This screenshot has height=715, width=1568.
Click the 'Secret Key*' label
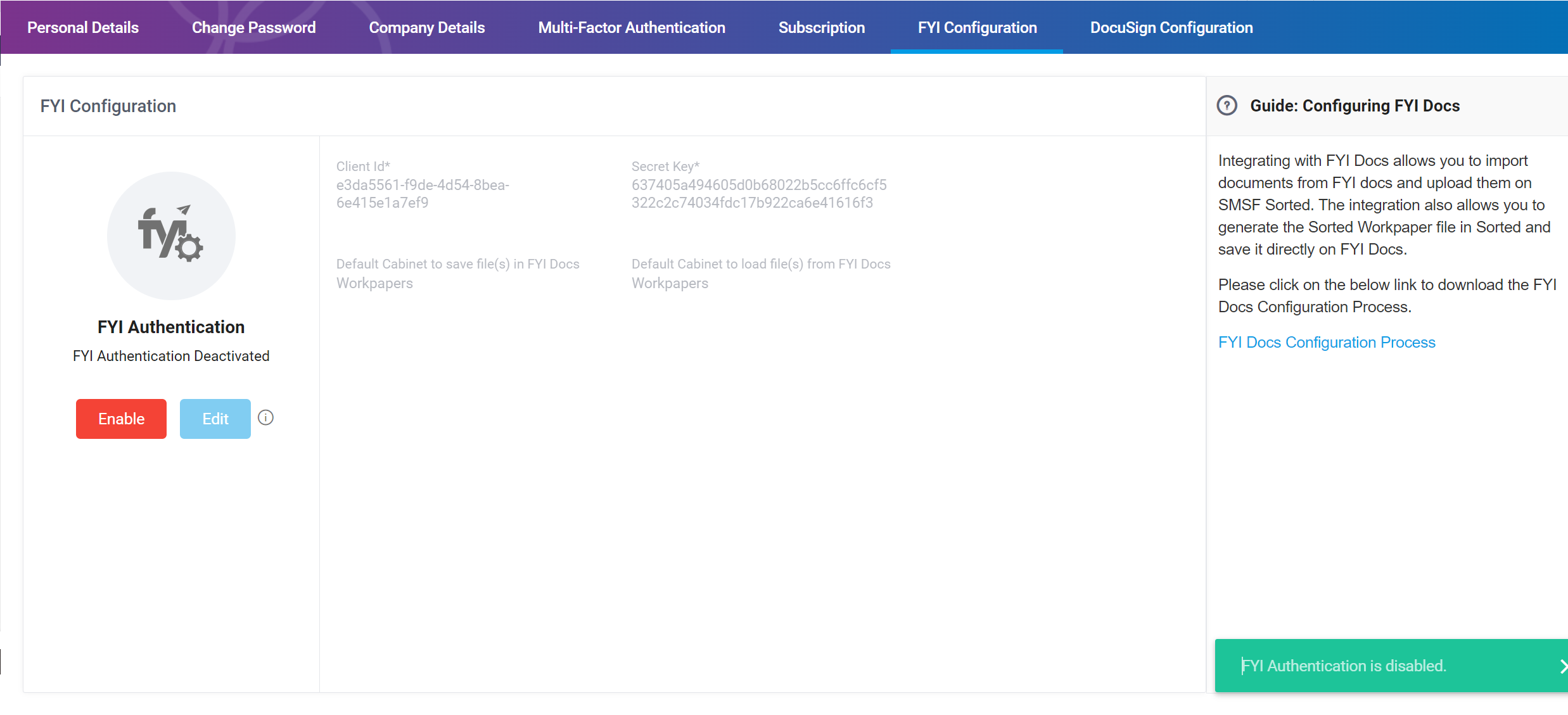tap(665, 167)
